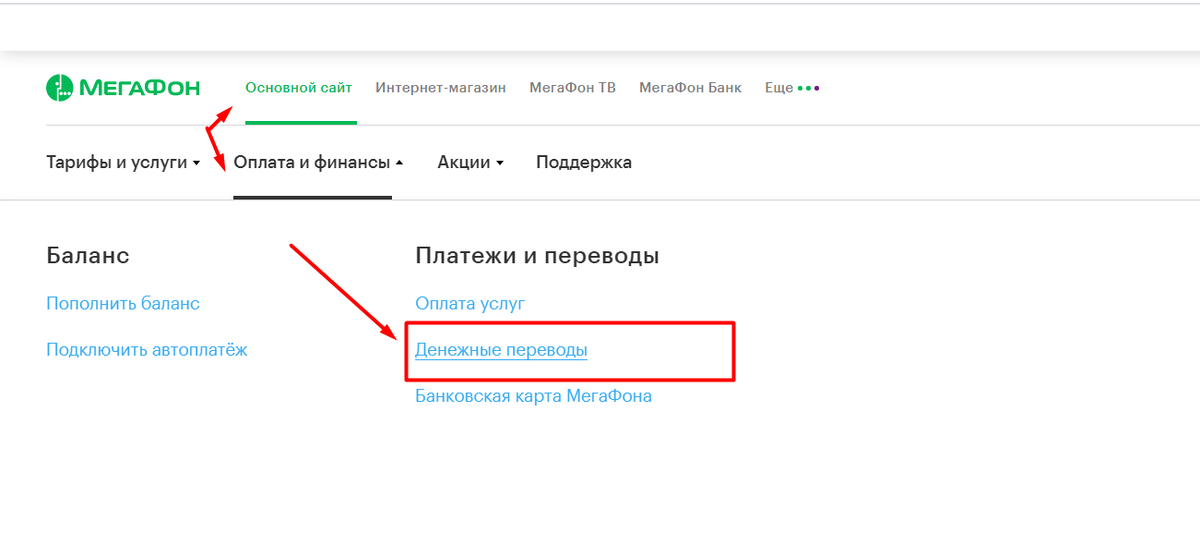Click Подключить автоплатёж link

pyautogui.click(x=147, y=350)
